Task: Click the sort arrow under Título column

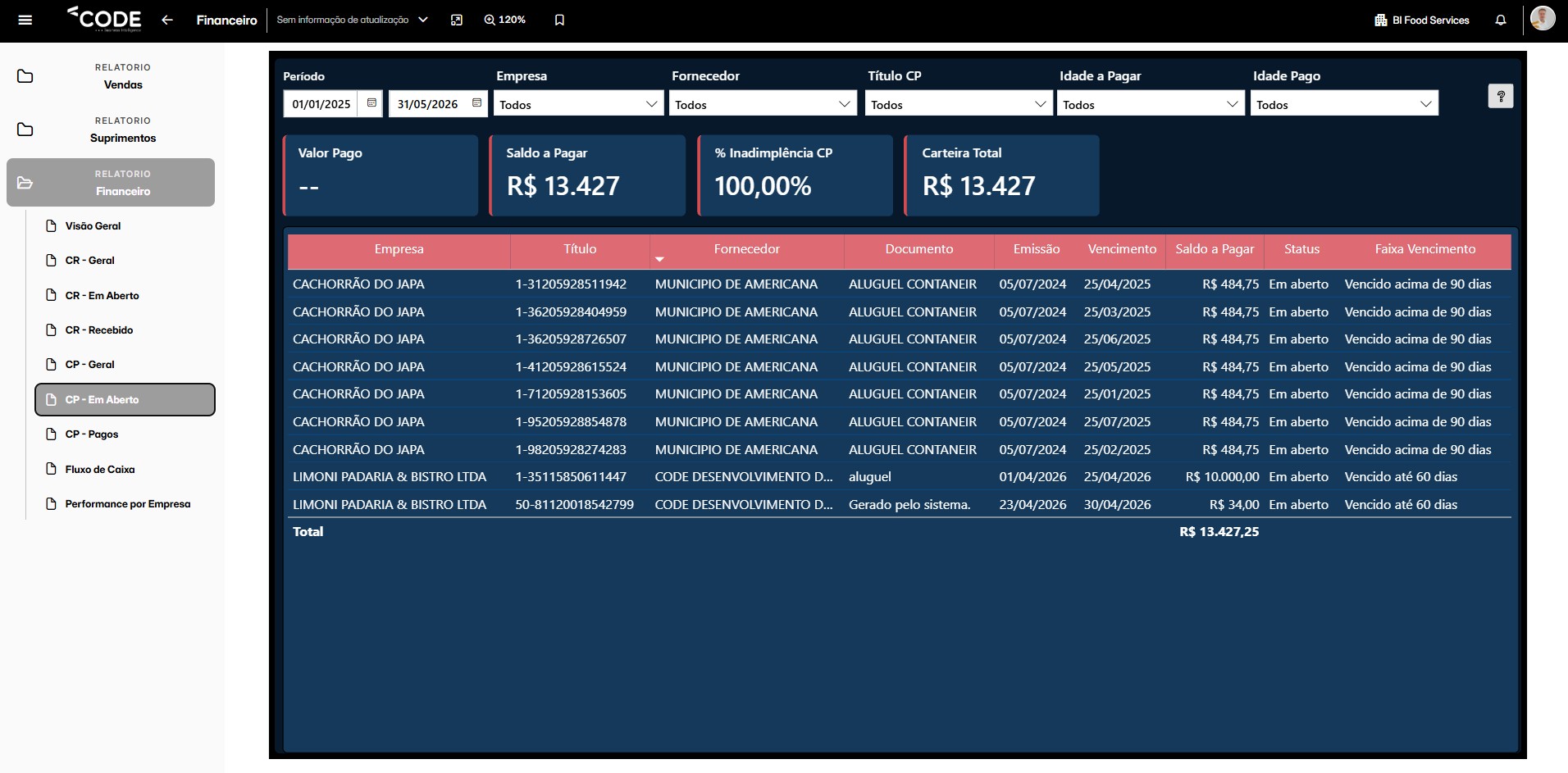Action: click(659, 259)
